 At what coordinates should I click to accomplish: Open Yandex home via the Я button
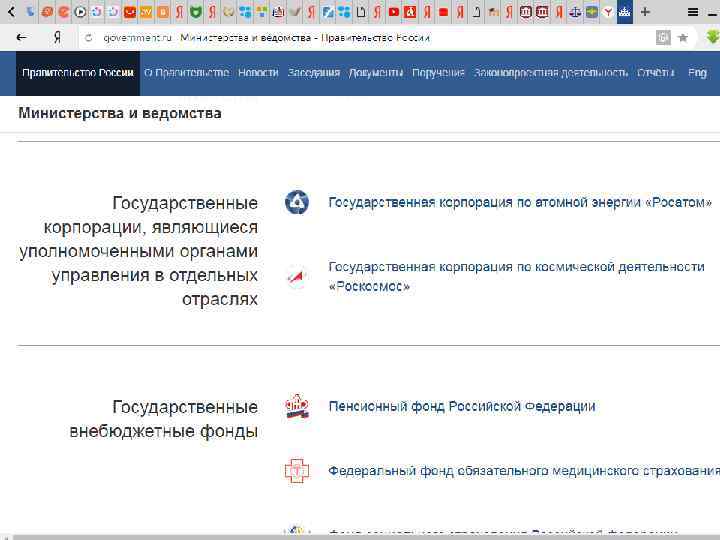57,38
